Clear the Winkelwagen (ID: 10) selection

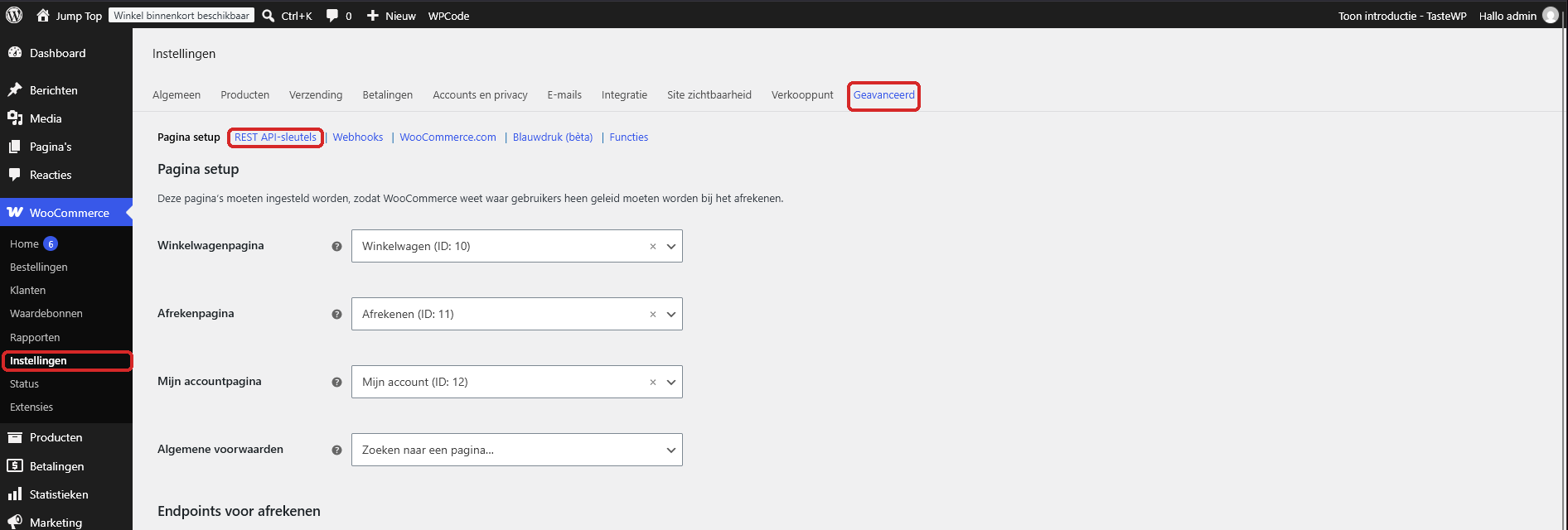[653, 246]
